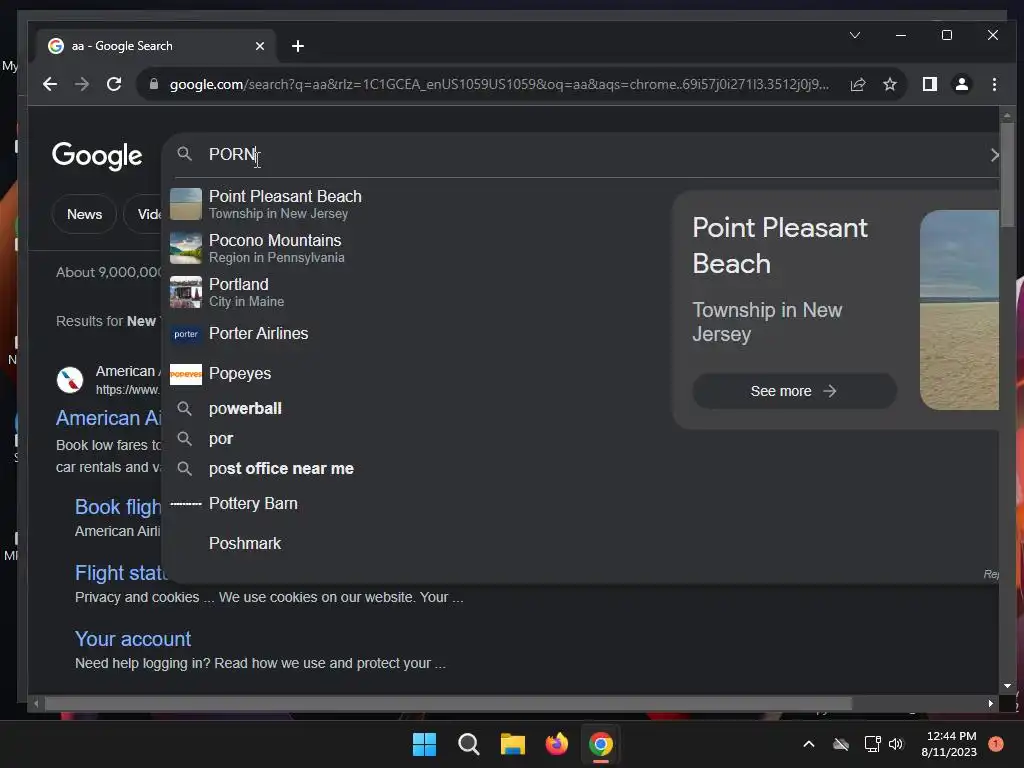Click the Chrome taskbar icon
Image resolution: width=1024 pixels, height=768 pixels.
pyautogui.click(x=601, y=744)
